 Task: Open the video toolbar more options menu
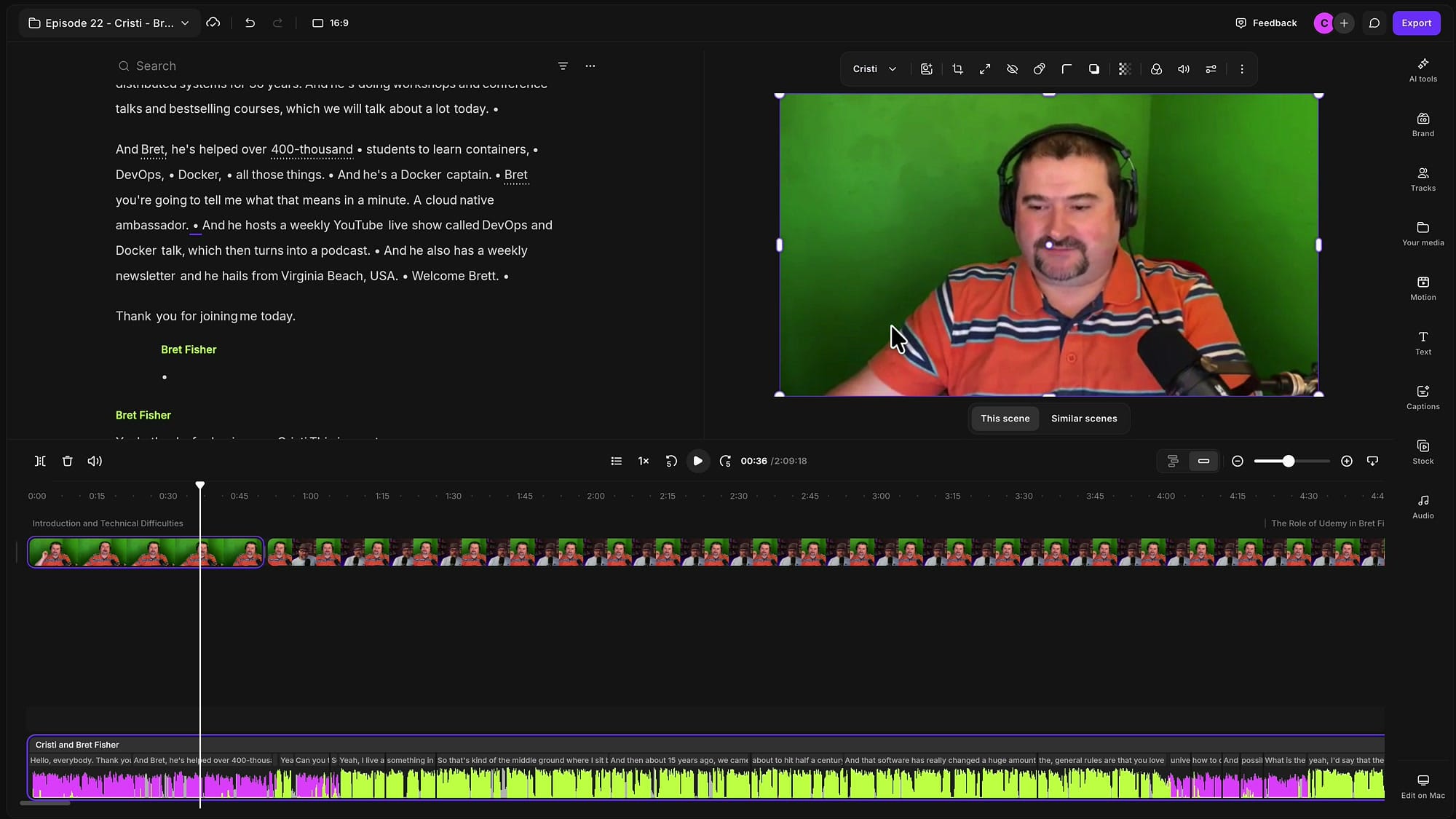point(1242,69)
